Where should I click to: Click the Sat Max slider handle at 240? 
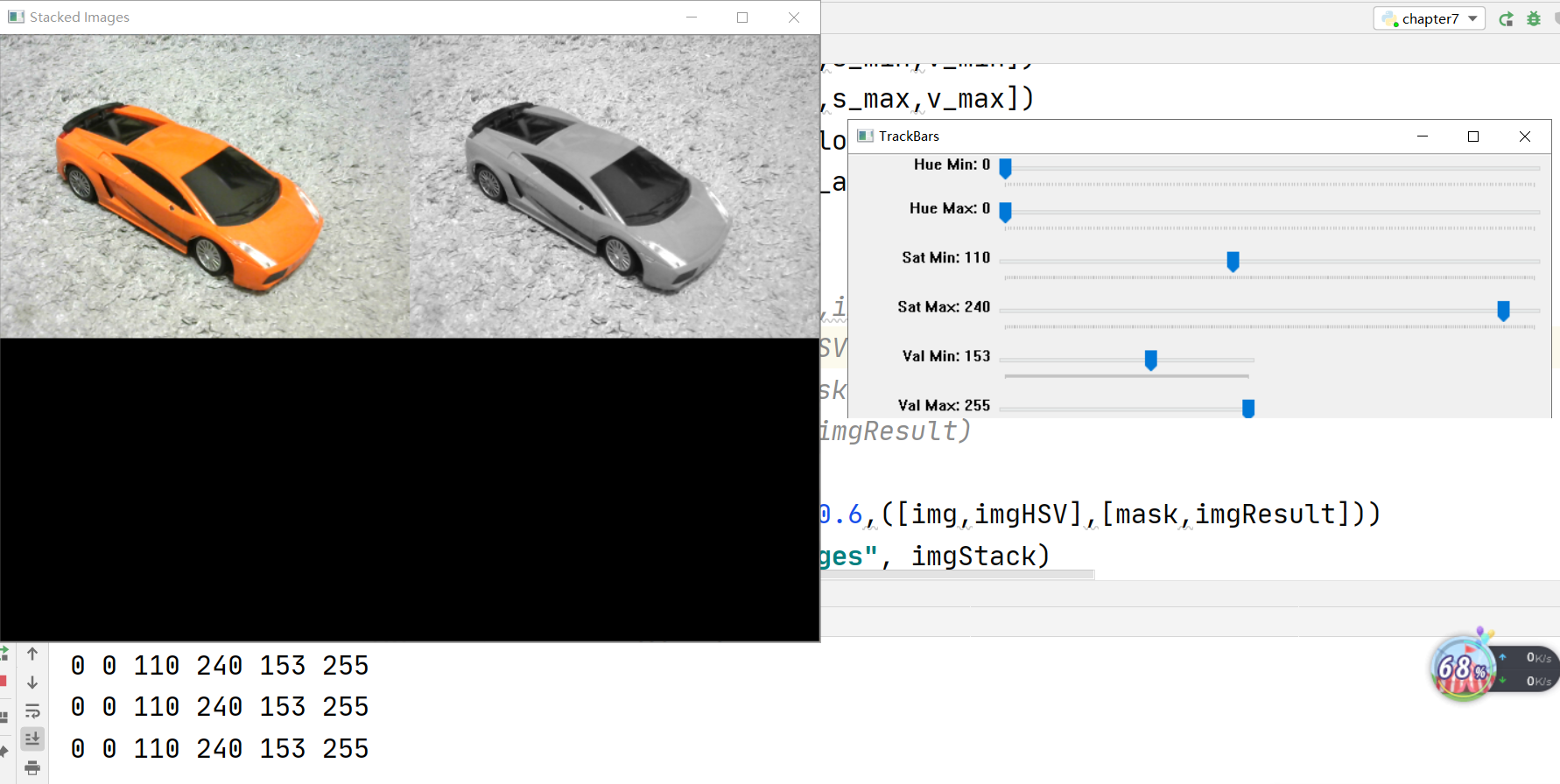point(1503,311)
